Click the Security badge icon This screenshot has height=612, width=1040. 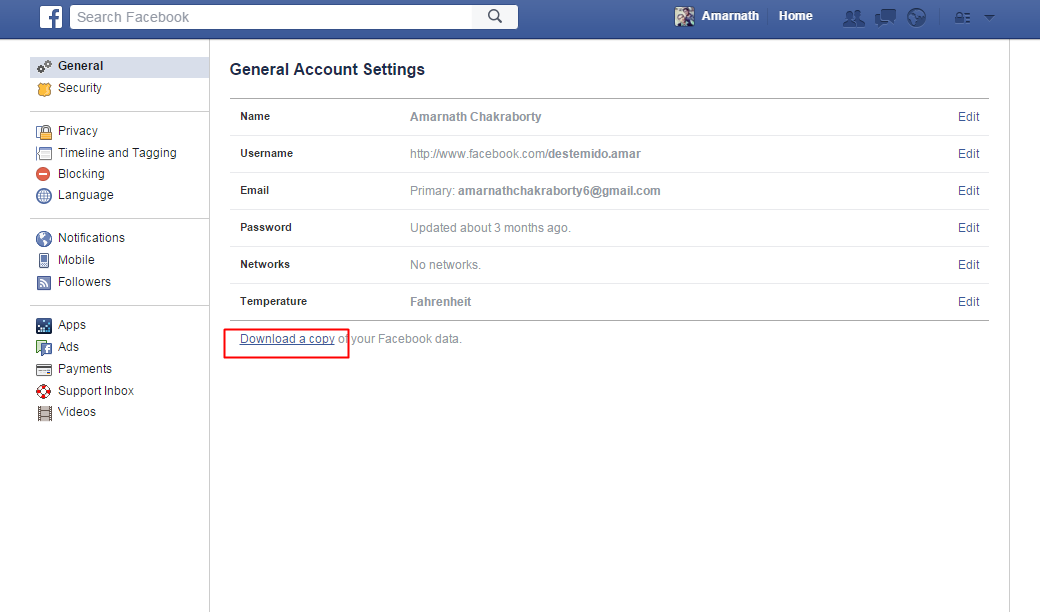[44, 89]
